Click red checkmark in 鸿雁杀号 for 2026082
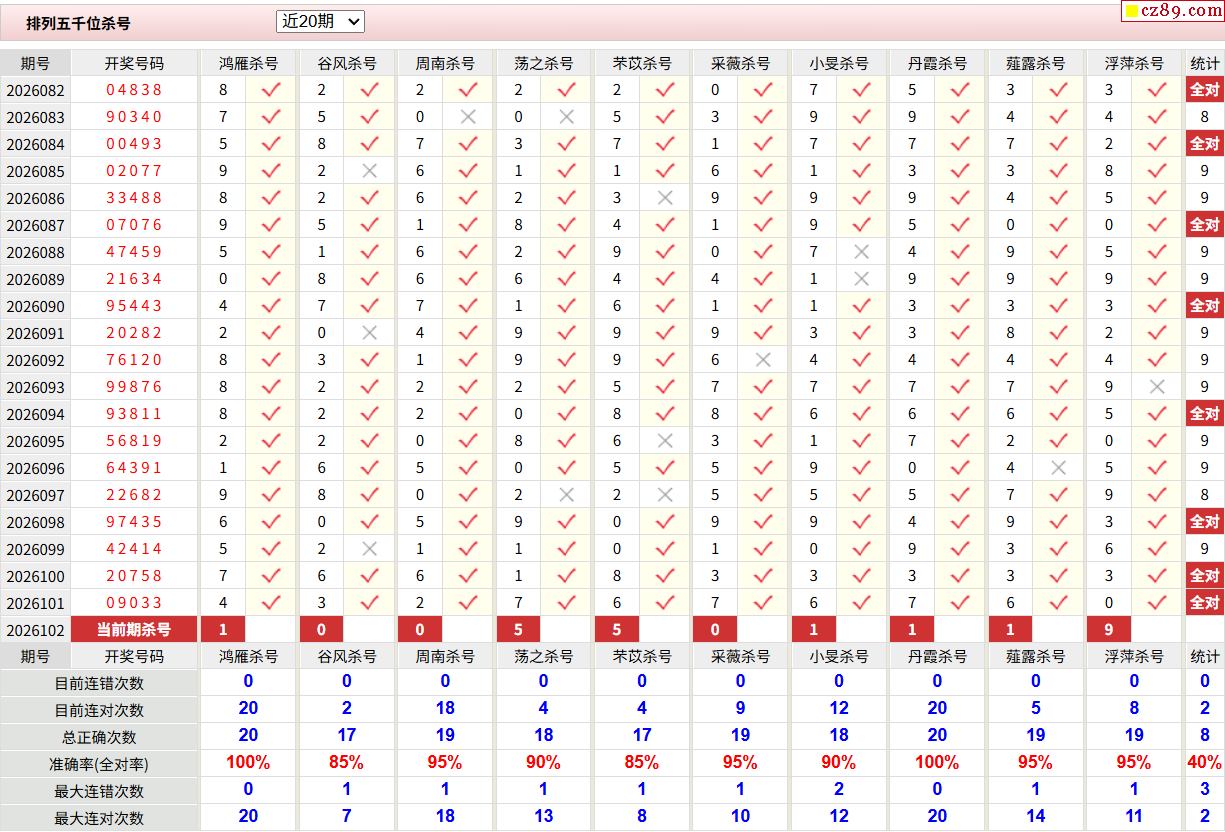The image size is (1225, 832). (271, 90)
